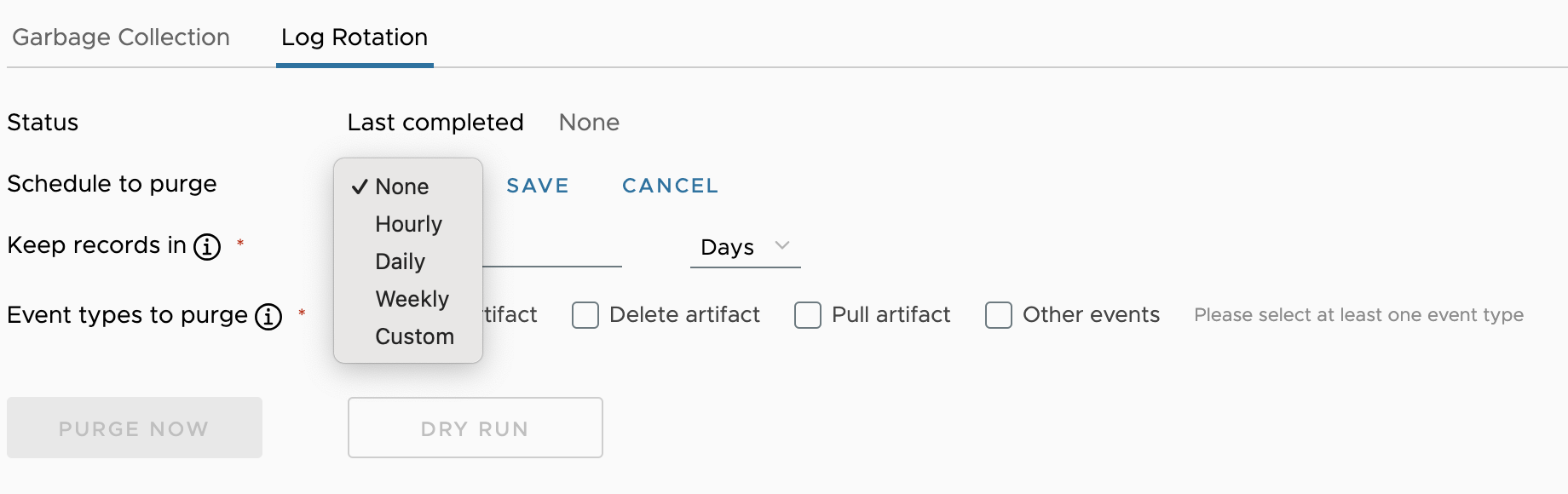Enable the Pull artifact event type

807,315
